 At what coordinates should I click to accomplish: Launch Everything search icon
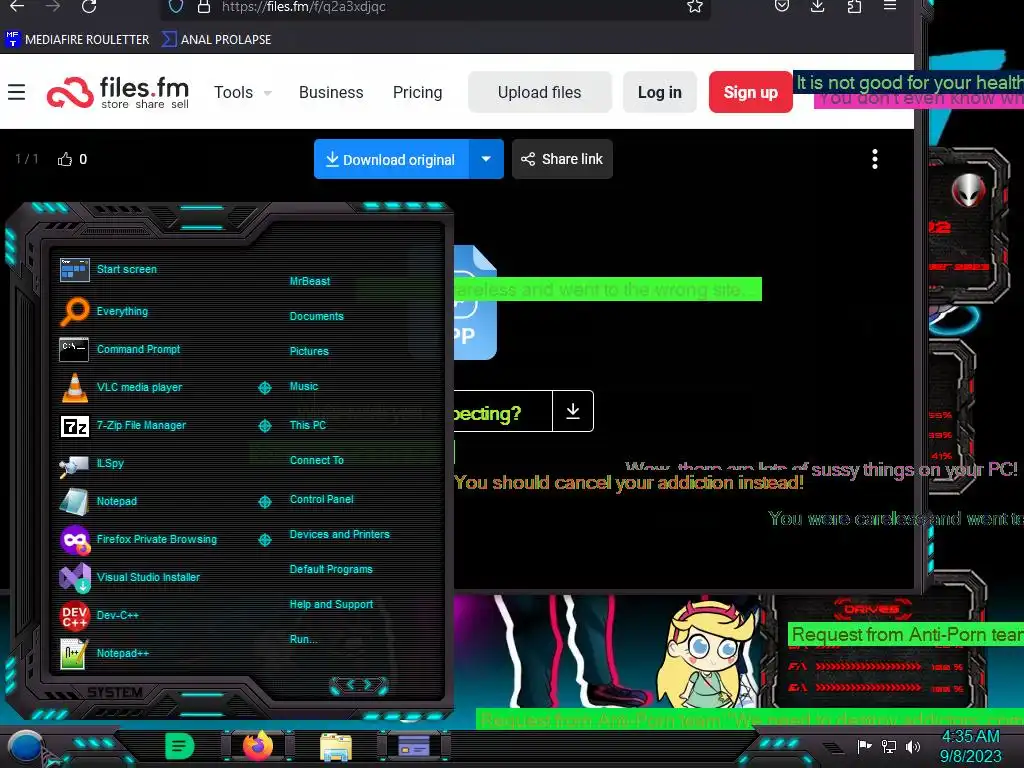point(74,312)
